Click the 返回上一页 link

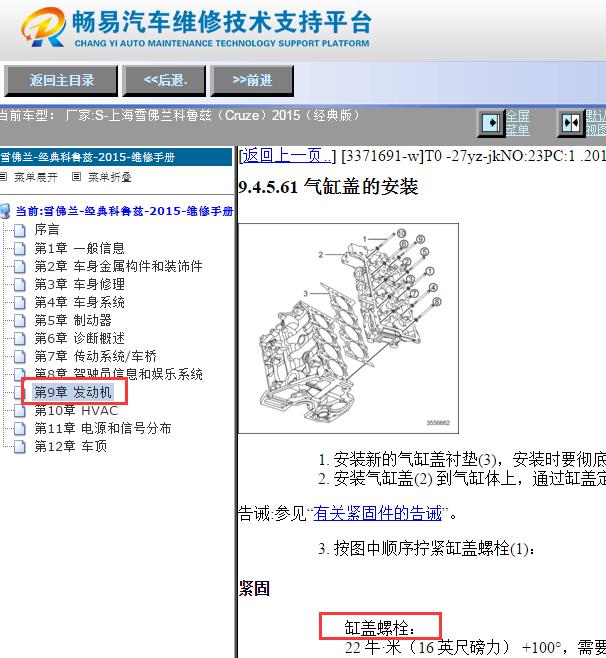(x=287, y=156)
